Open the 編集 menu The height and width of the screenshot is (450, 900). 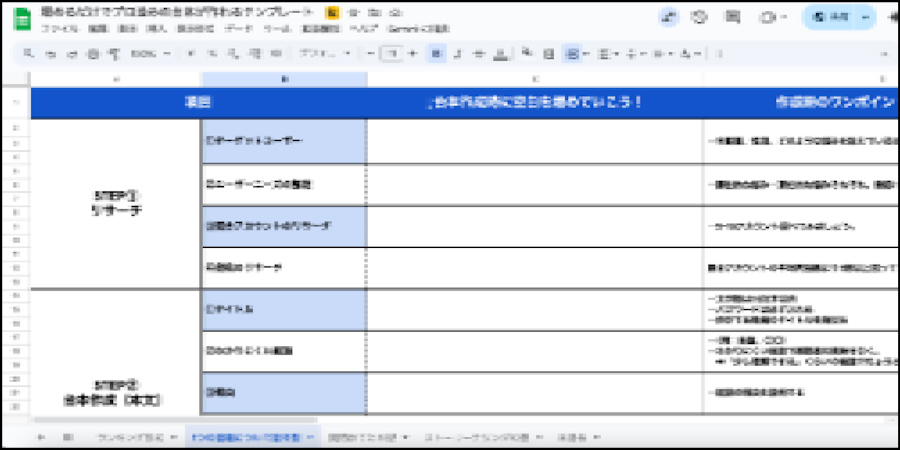tap(99, 29)
